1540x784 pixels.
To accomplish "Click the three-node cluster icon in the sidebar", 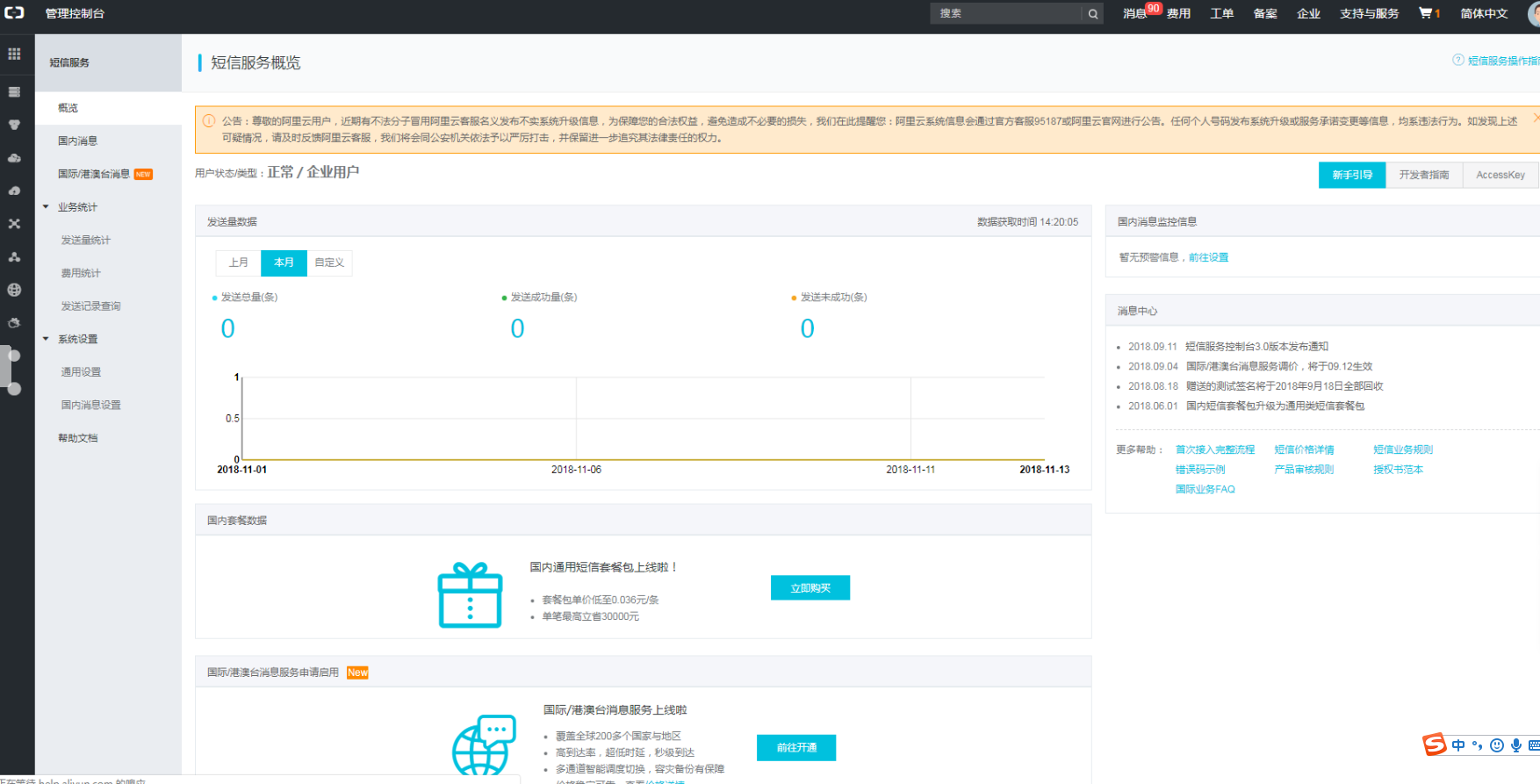I will point(14,256).
